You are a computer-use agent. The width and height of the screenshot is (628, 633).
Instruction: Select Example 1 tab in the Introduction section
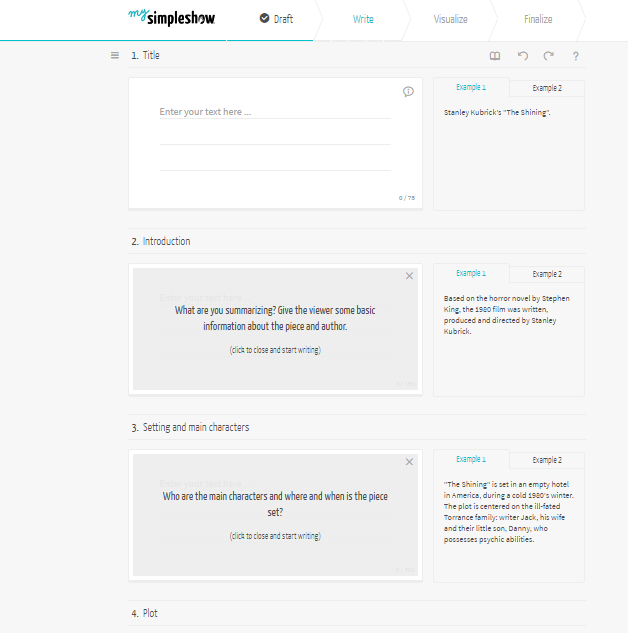click(470, 273)
